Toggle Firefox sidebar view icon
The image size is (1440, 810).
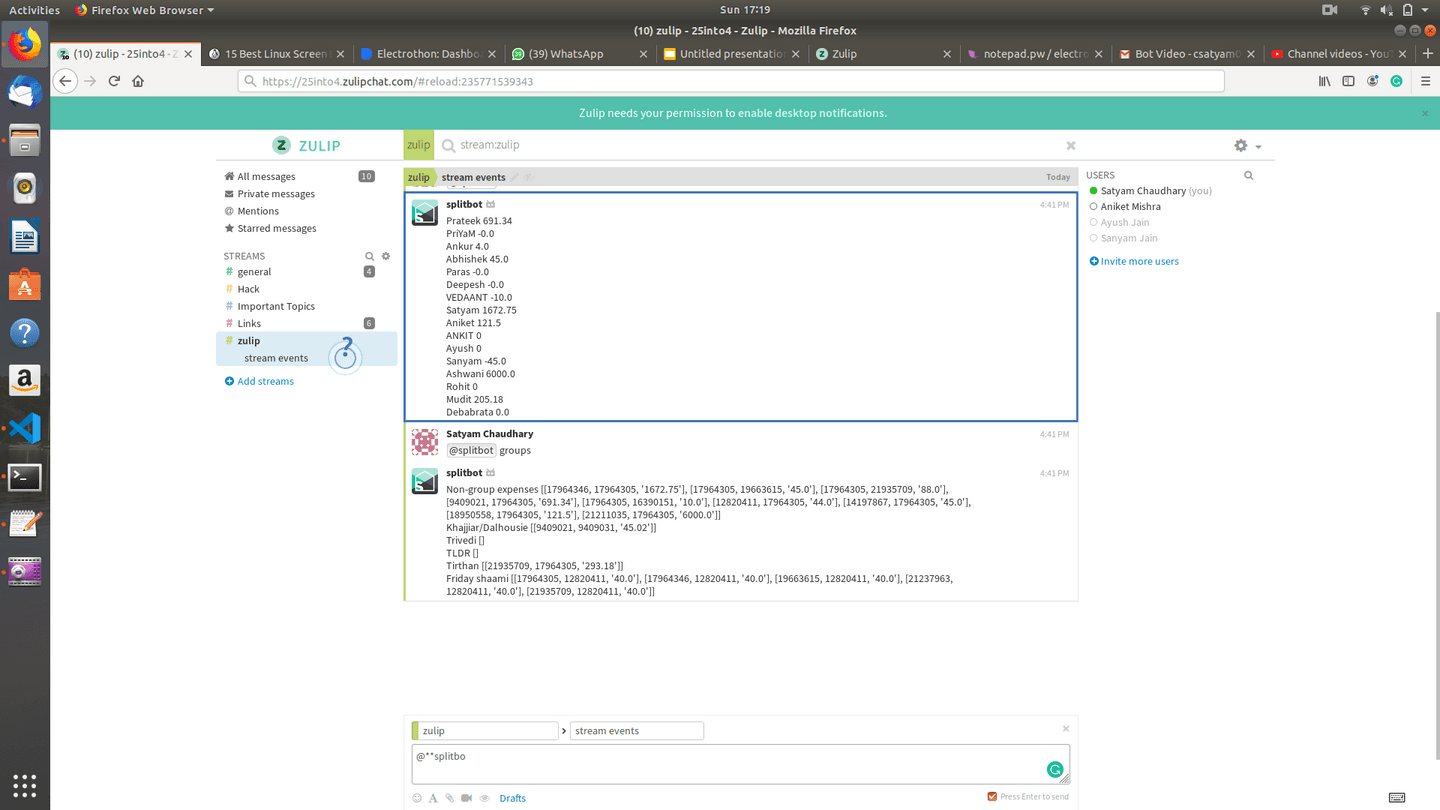(1349, 81)
